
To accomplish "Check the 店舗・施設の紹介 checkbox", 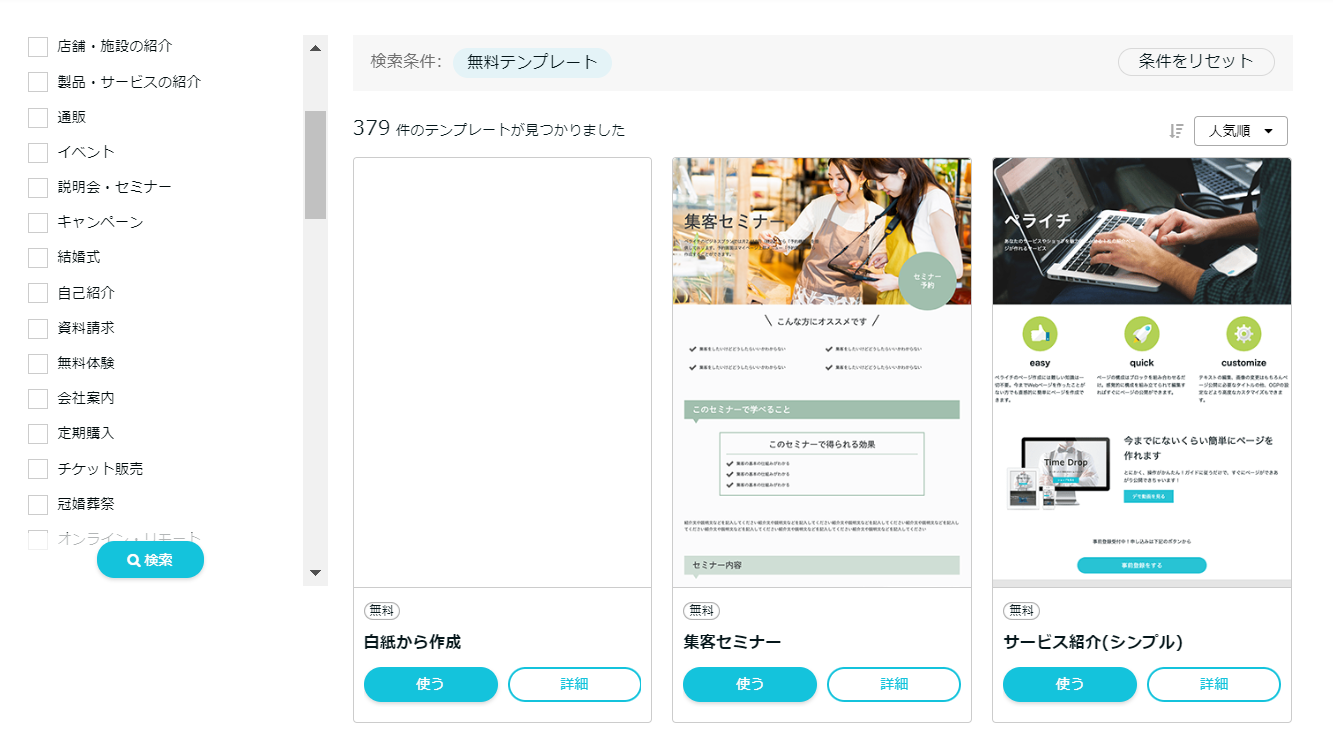I will pos(38,47).
